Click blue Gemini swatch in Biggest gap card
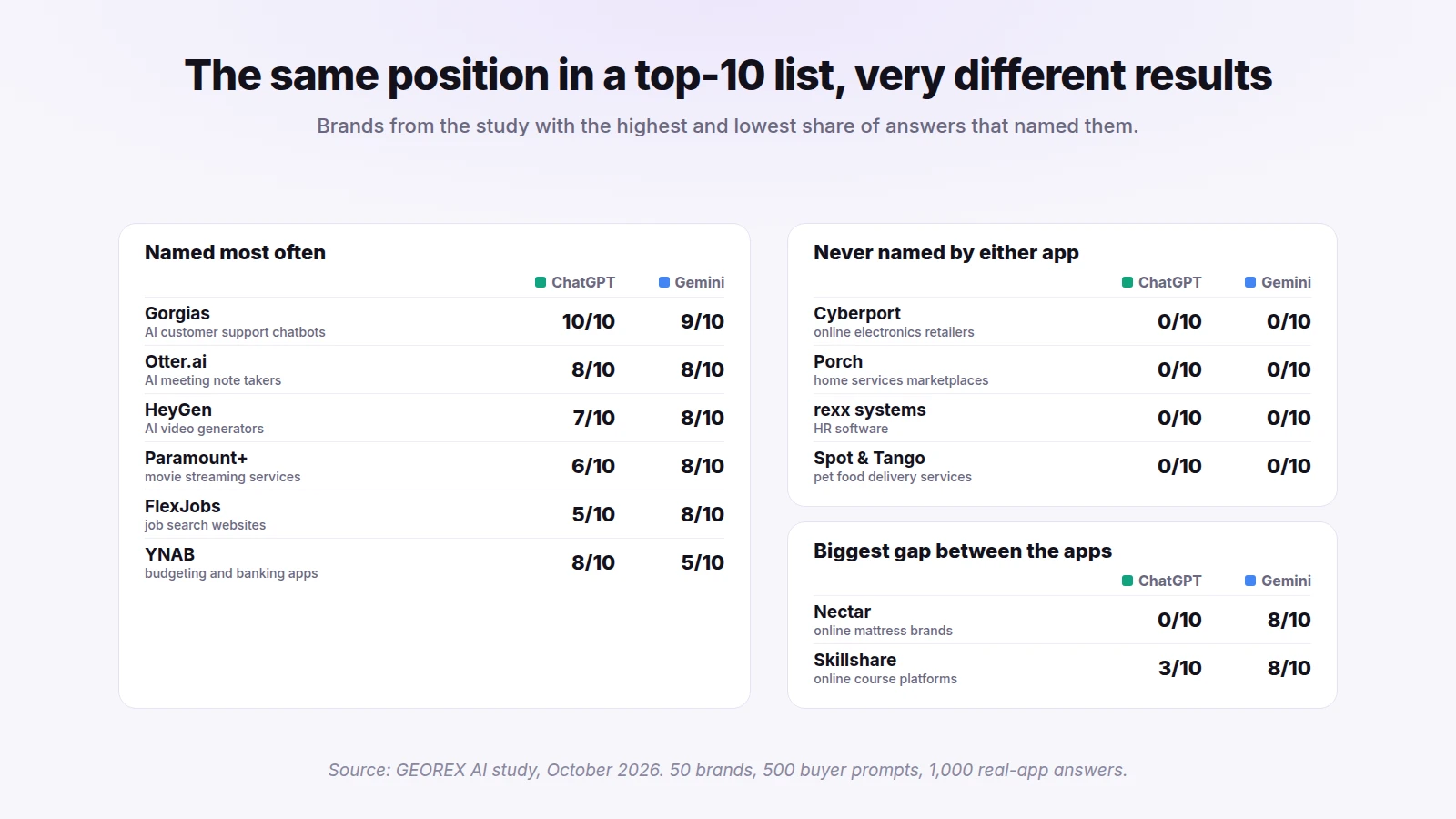The image size is (1456, 819). [1250, 581]
